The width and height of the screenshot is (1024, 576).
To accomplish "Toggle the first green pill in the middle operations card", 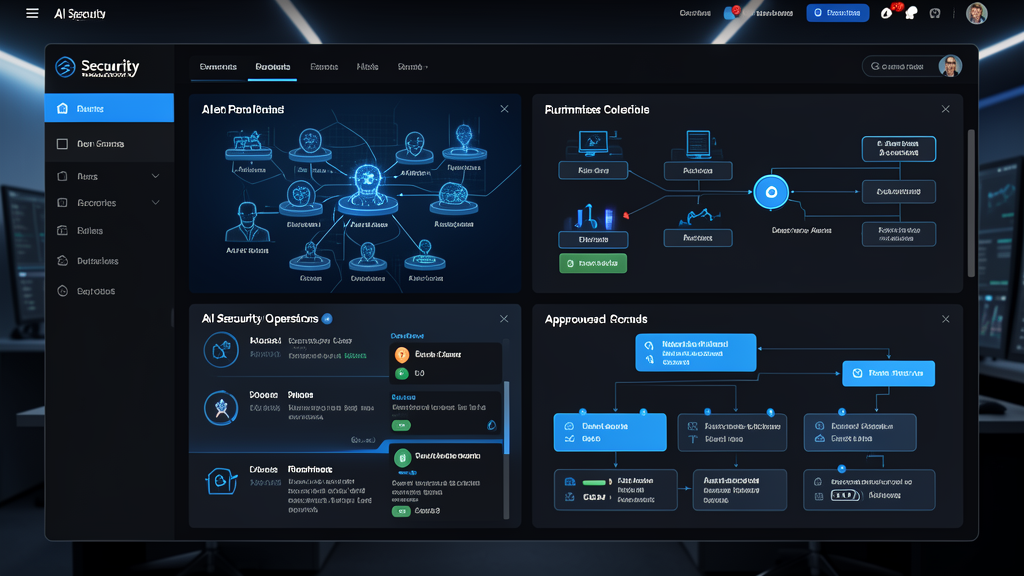I will tap(402, 425).
